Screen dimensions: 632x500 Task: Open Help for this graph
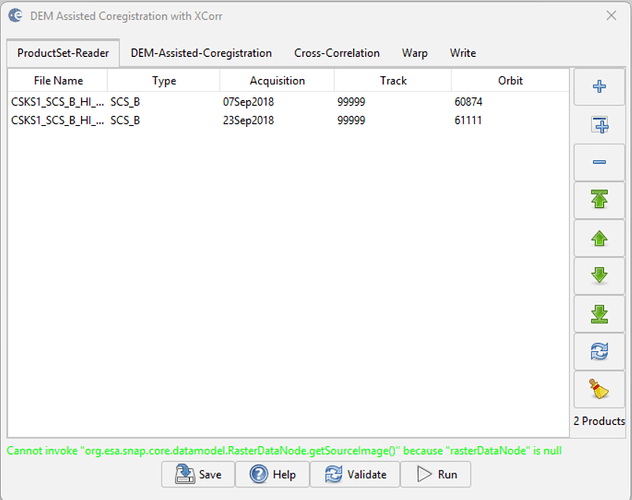pyautogui.click(x=273, y=475)
